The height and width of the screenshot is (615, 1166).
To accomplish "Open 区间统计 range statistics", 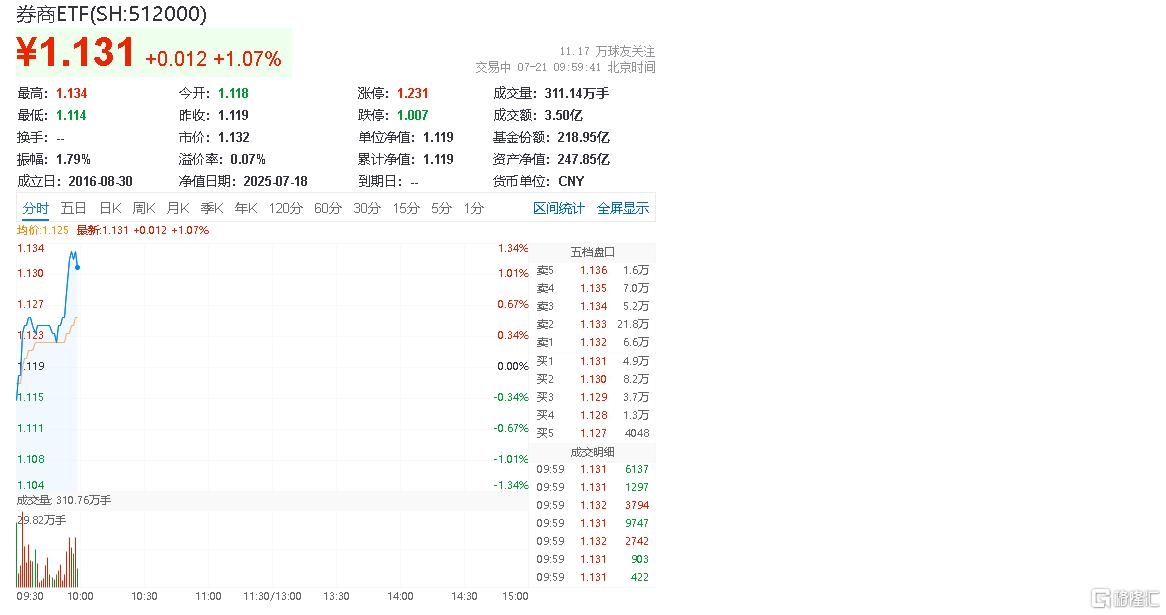I will click(x=558, y=208).
